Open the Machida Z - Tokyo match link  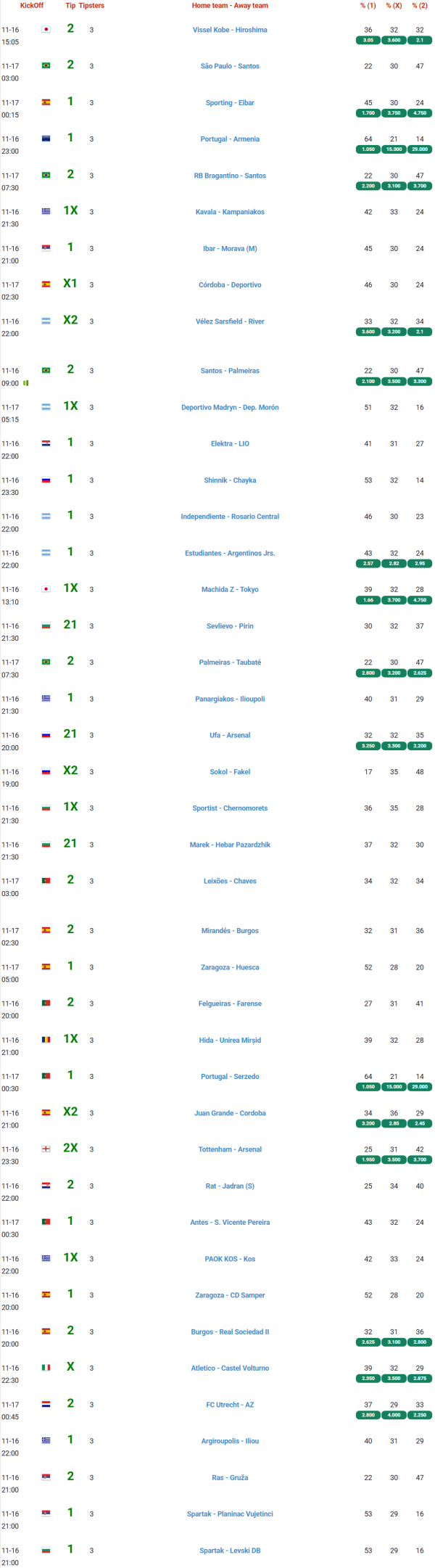tap(230, 589)
